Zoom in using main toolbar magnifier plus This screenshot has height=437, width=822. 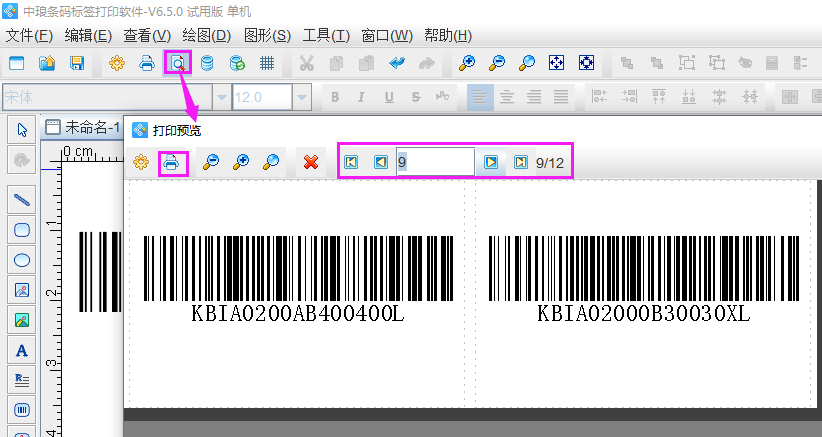467,63
